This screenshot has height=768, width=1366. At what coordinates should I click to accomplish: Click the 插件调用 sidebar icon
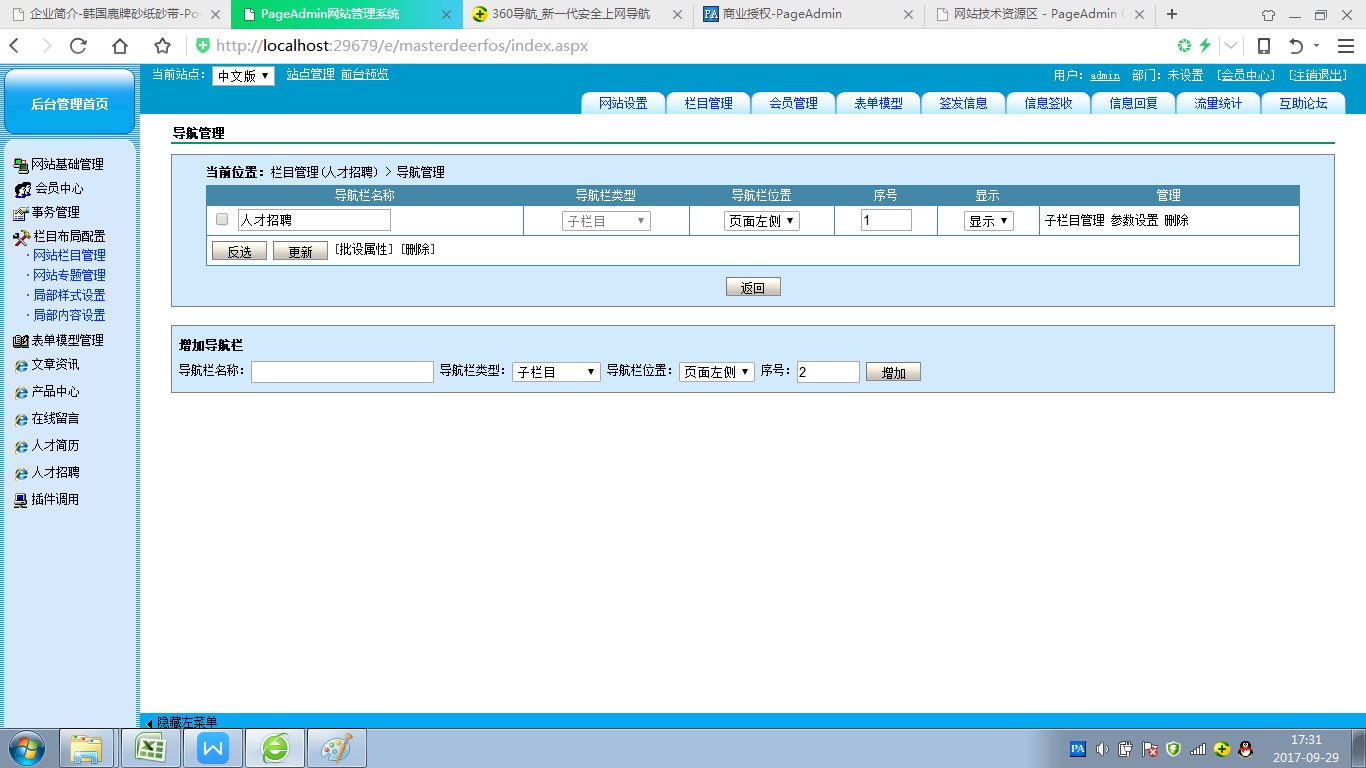tap(21, 500)
